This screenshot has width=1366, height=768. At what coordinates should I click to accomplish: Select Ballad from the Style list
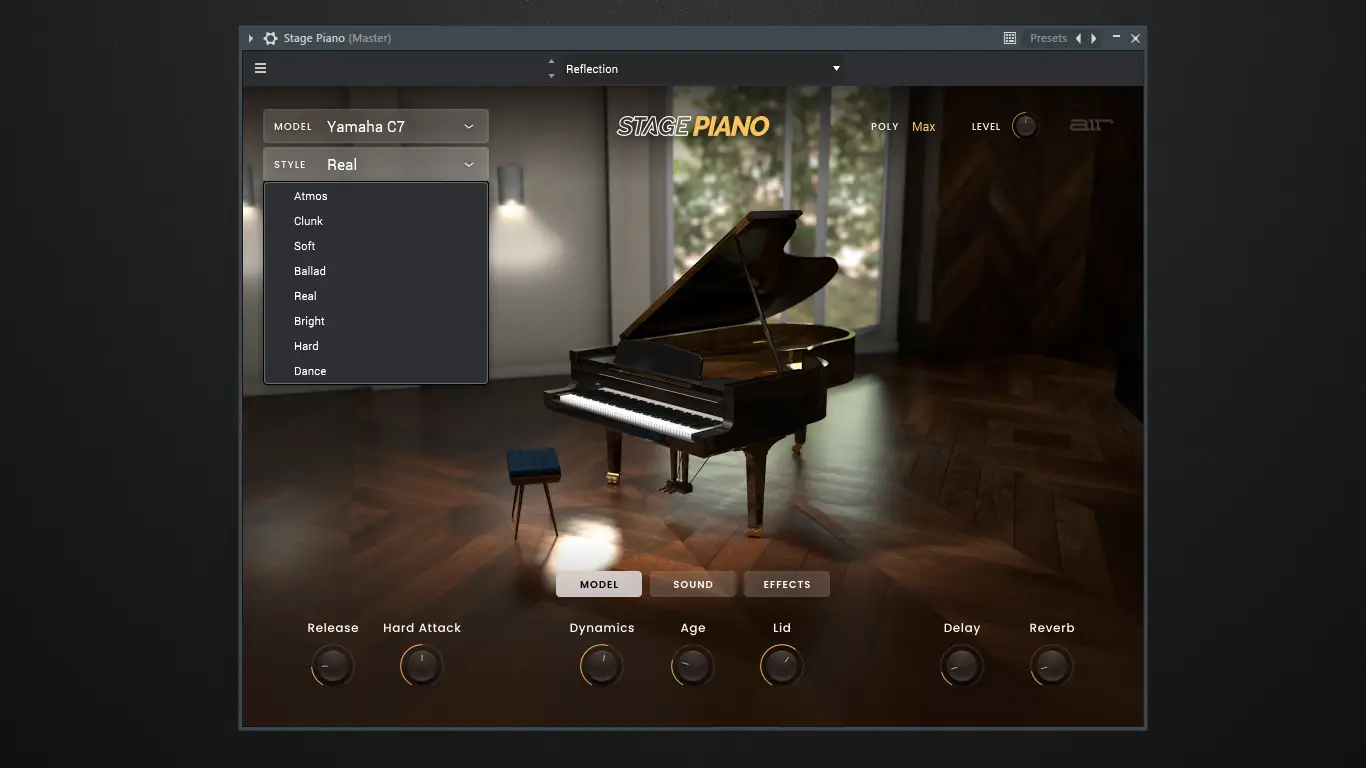[310, 270]
